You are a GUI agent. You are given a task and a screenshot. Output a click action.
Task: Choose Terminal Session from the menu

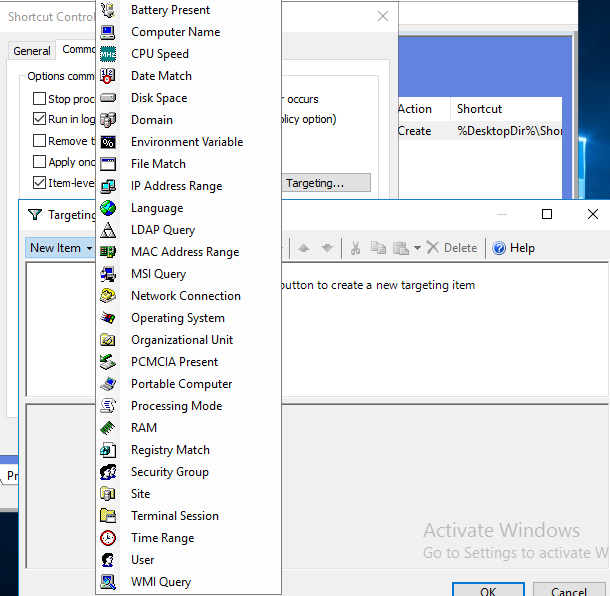pyautogui.click(x=188, y=516)
